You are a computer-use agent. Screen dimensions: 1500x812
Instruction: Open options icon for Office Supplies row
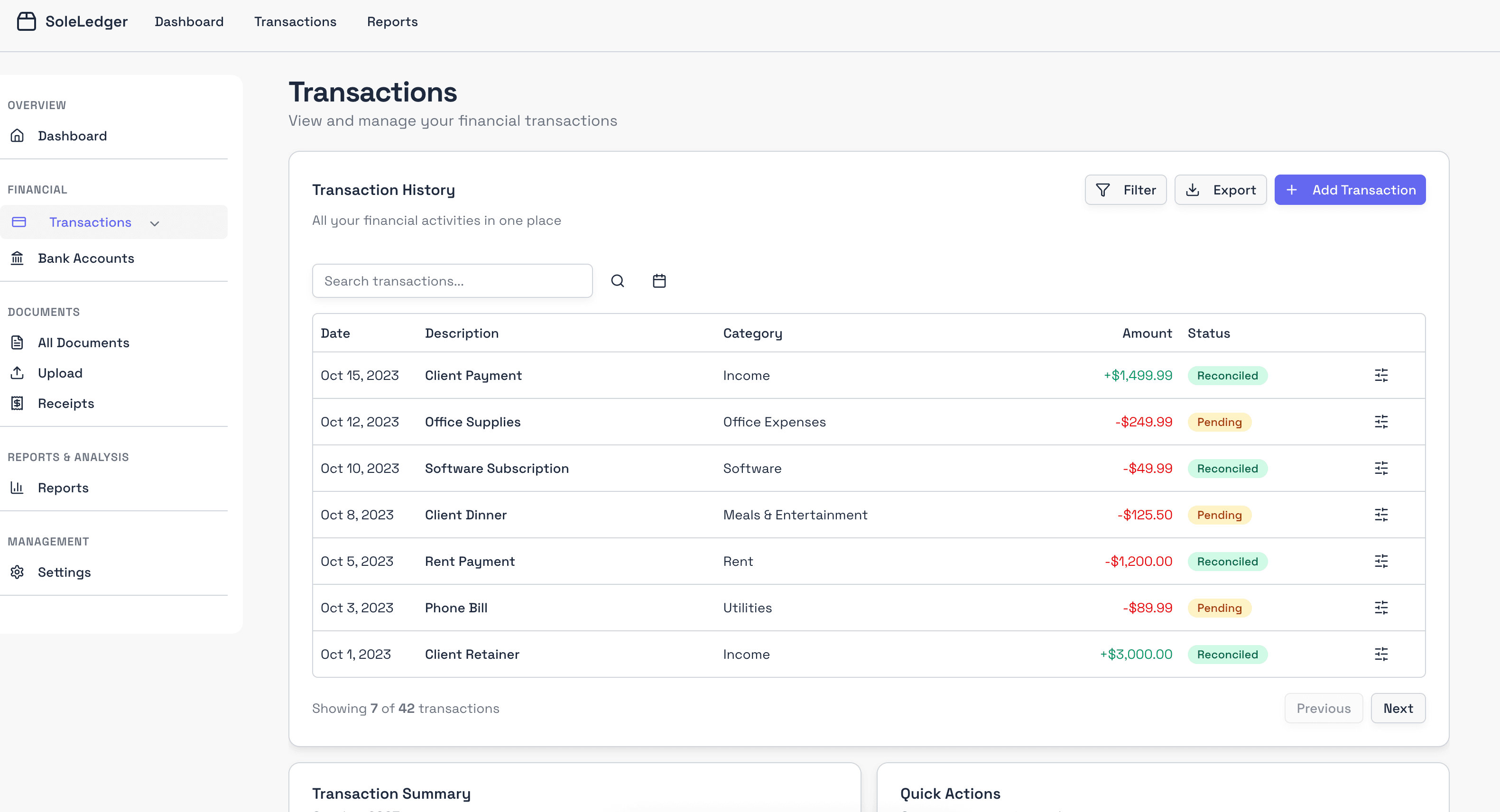[x=1380, y=422]
